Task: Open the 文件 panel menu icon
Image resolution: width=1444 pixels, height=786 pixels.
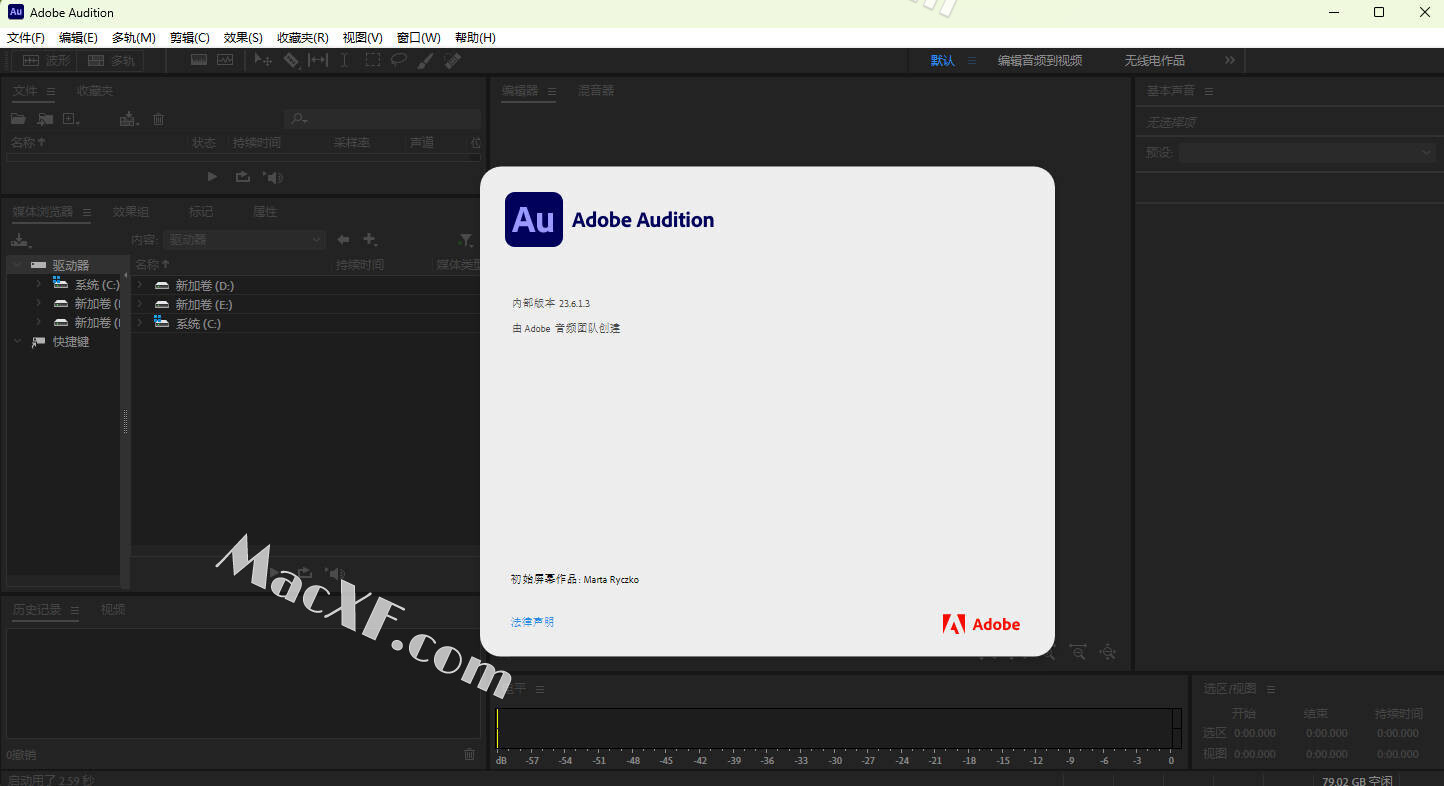Action: pyautogui.click(x=51, y=91)
